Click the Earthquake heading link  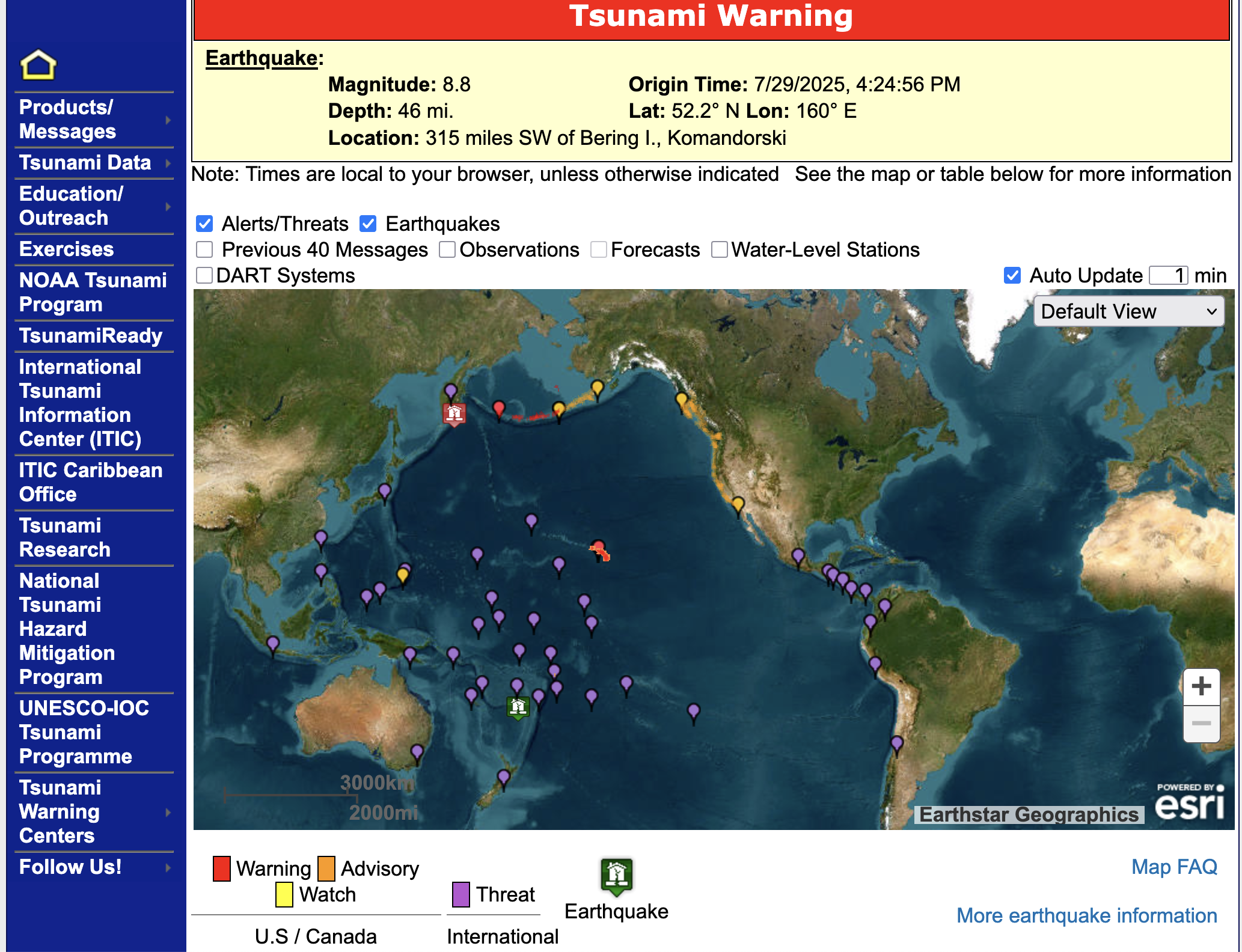point(262,58)
